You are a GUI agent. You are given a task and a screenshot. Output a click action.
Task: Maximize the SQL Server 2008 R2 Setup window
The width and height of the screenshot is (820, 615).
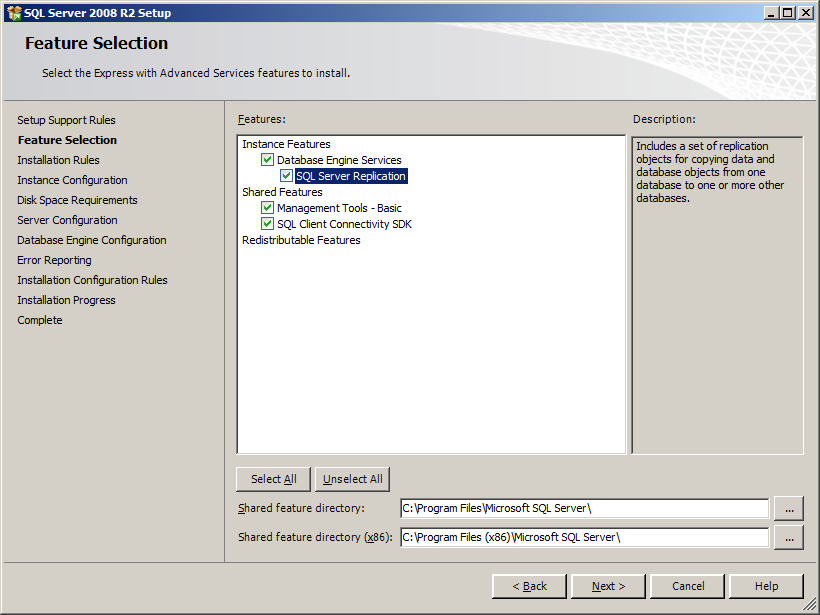tap(787, 13)
